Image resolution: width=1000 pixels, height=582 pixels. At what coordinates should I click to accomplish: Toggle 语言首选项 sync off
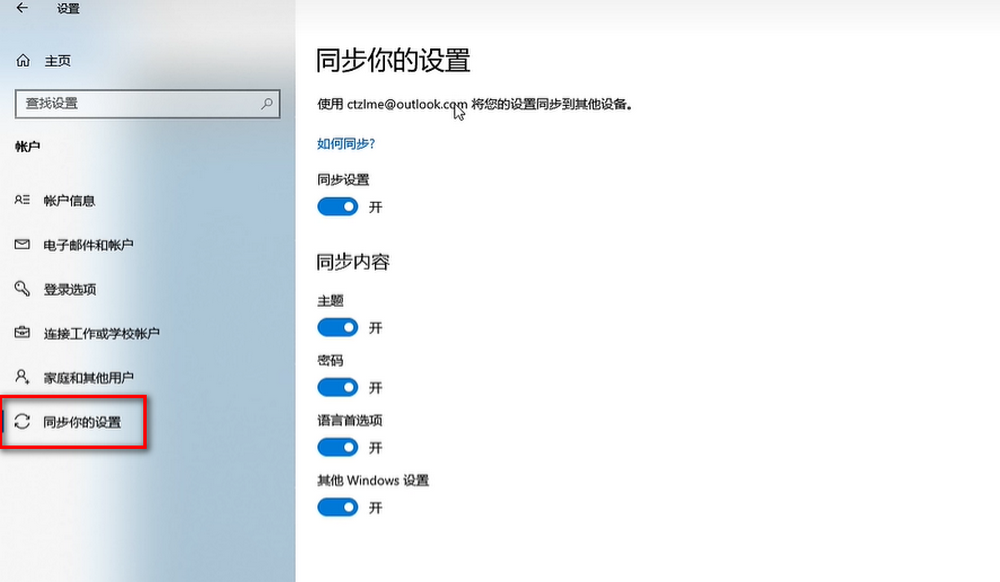pos(337,447)
